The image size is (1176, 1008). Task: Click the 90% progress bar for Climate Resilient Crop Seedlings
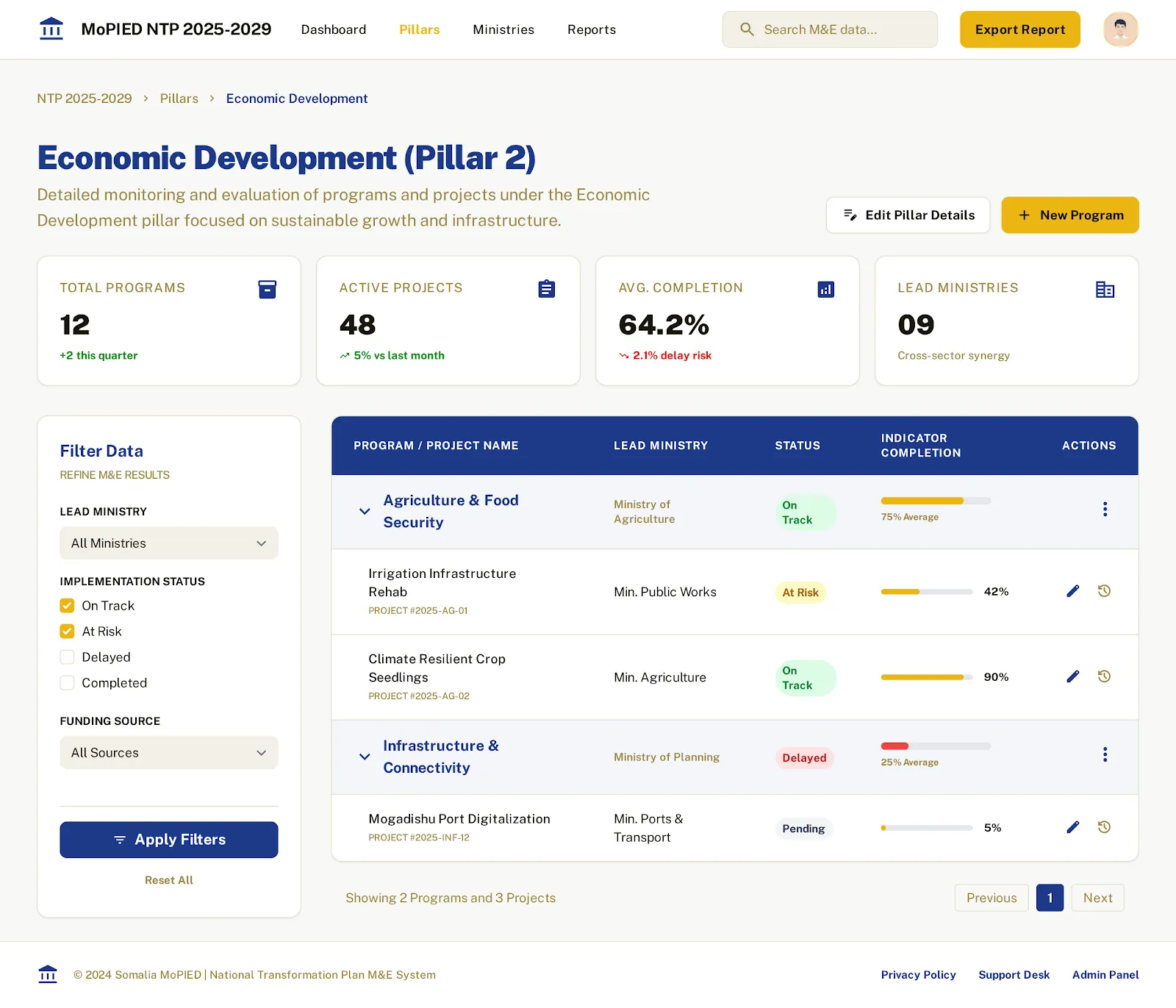pyautogui.click(x=926, y=676)
